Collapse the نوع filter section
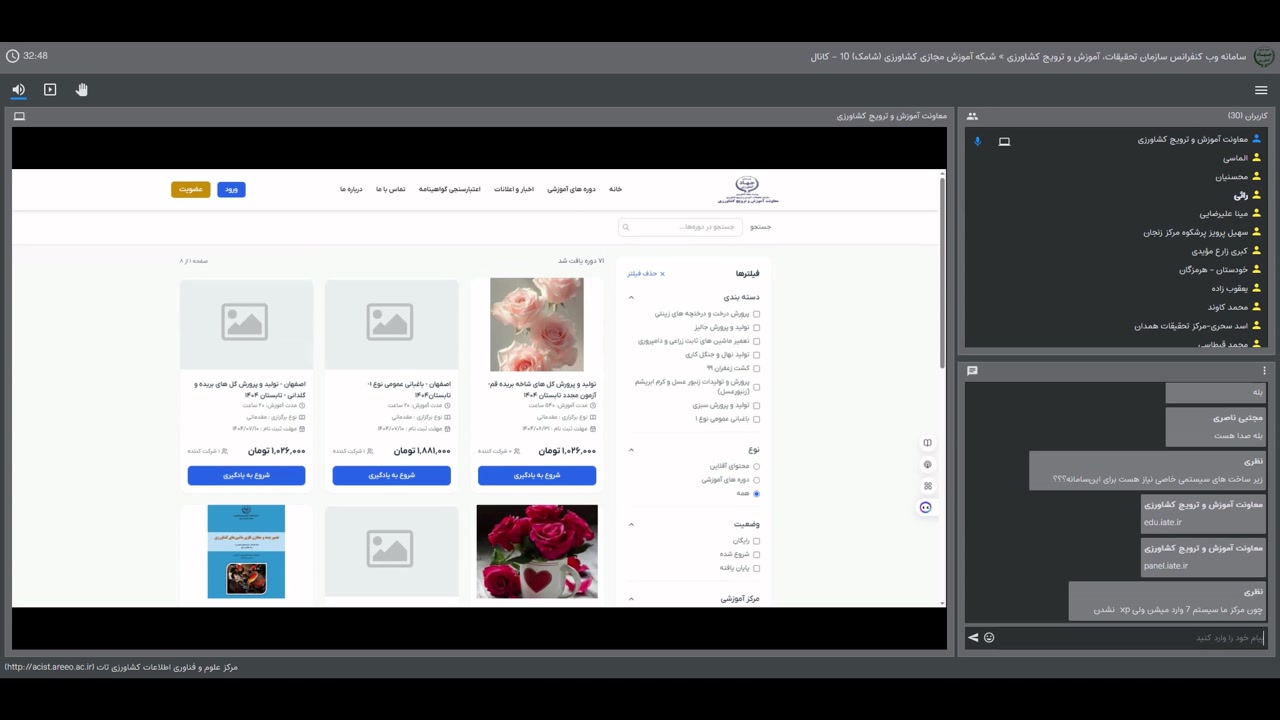 pyautogui.click(x=631, y=450)
